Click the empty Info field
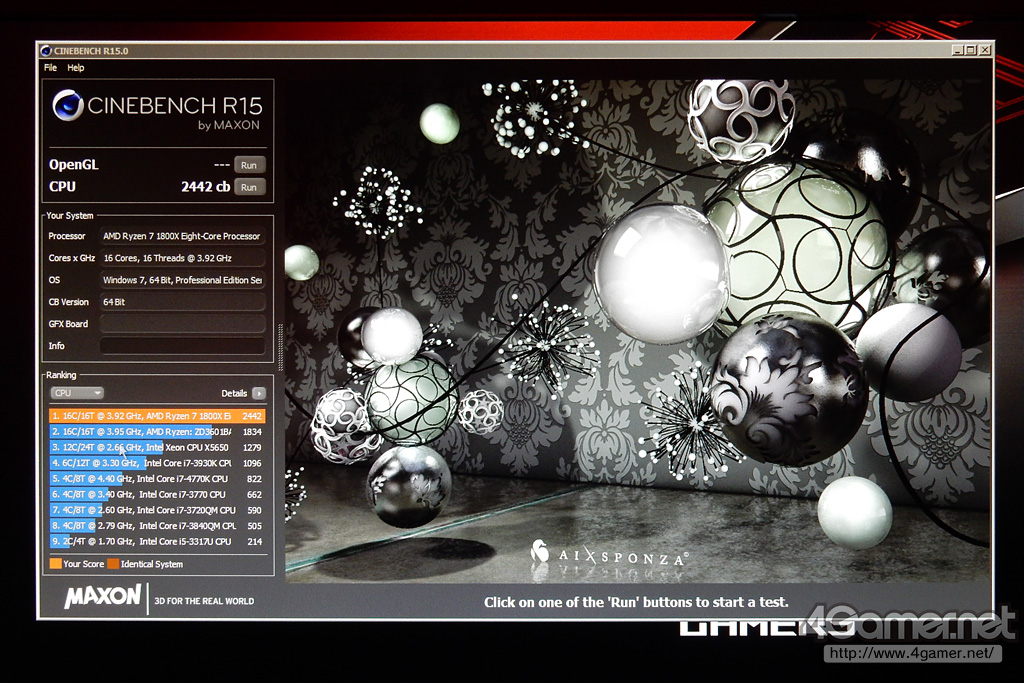This screenshot has height=683, width=1024. point(182,345)
